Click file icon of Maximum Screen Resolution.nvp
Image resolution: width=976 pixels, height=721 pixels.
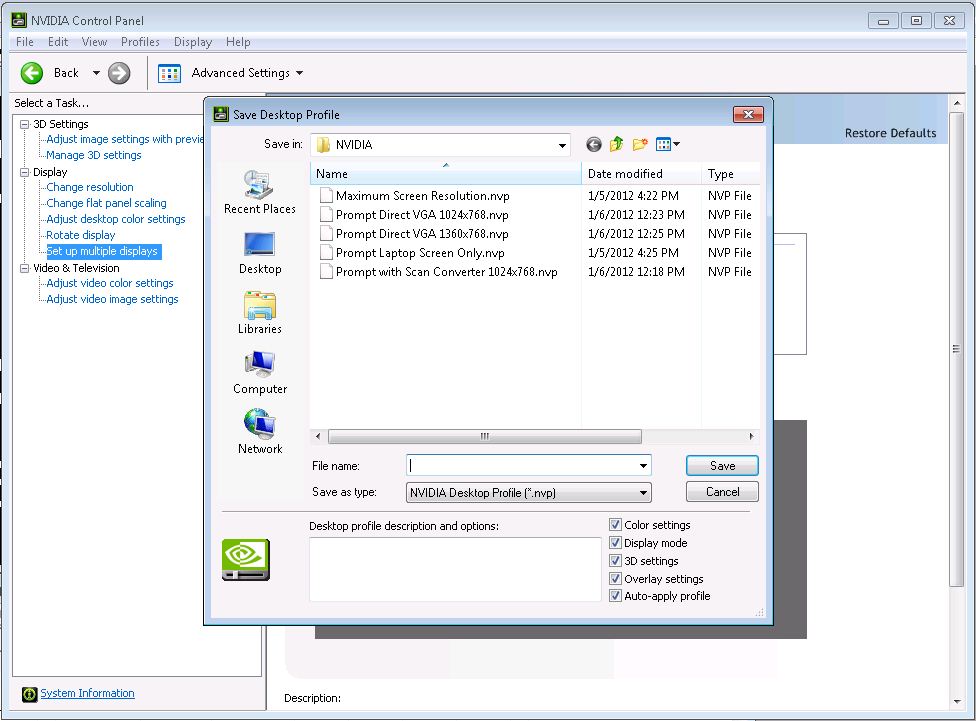point(326,196)
